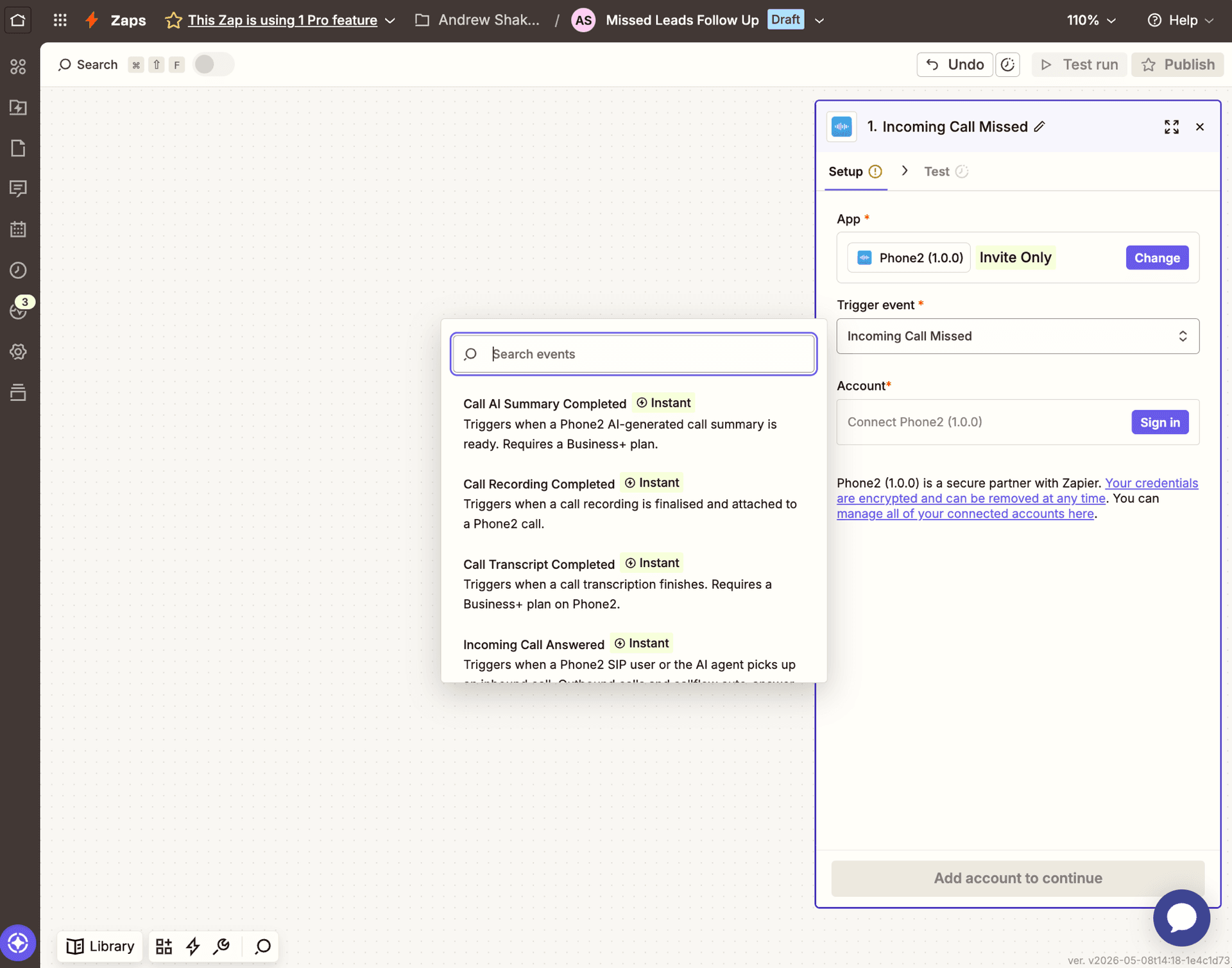Switch to the Setup tab

(x=855, y=171)
